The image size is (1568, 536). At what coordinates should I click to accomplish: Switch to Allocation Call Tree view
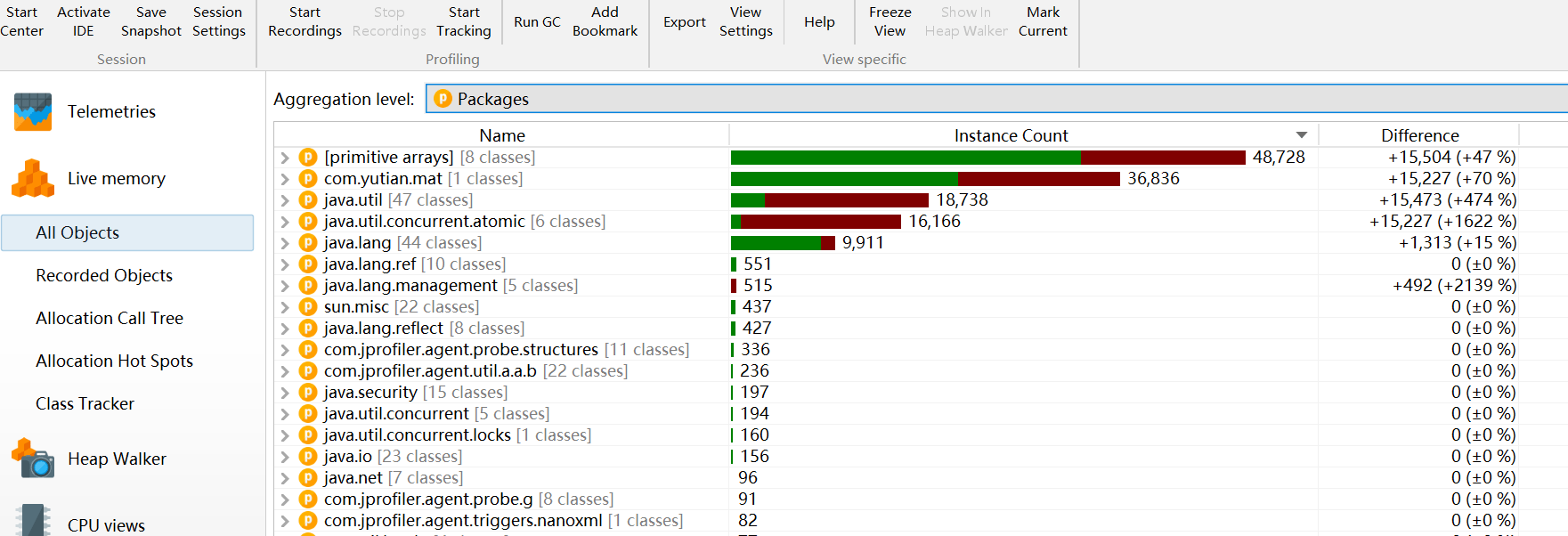click(x=110, y=318)
